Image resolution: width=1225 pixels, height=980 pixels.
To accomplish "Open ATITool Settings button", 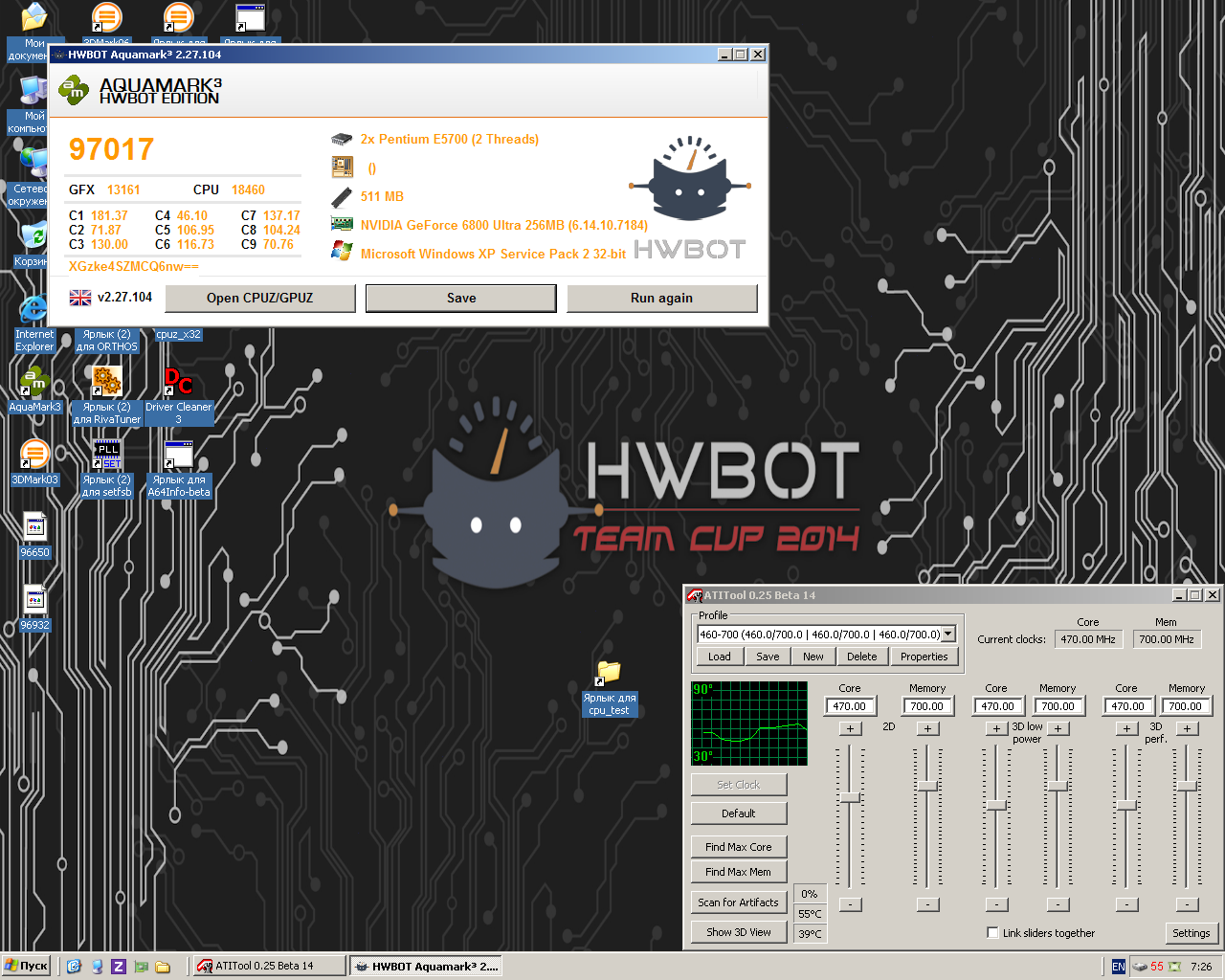I will point(1192,933).
